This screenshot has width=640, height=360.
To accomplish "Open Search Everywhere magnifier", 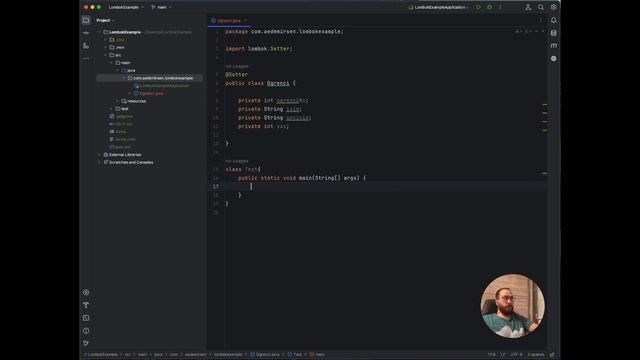I will tap(541, 7).
